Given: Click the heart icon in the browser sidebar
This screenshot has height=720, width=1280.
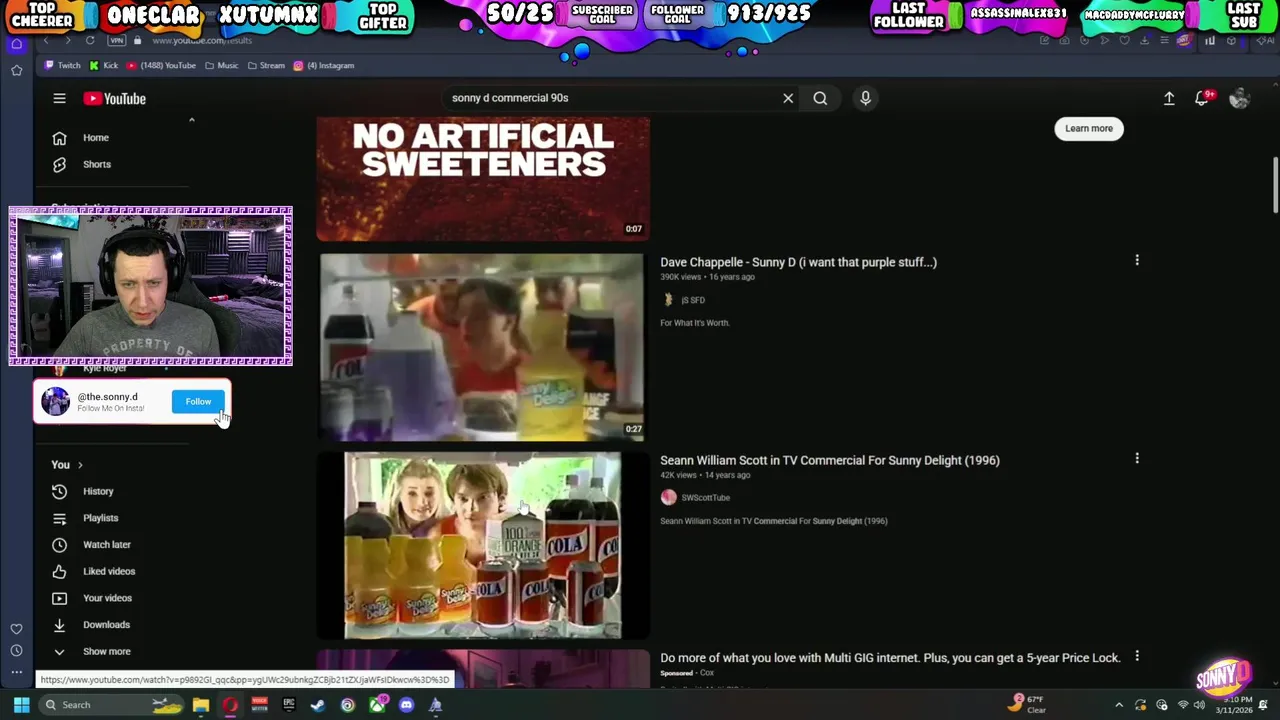Looking at the screenshot, I should point(16,629).
